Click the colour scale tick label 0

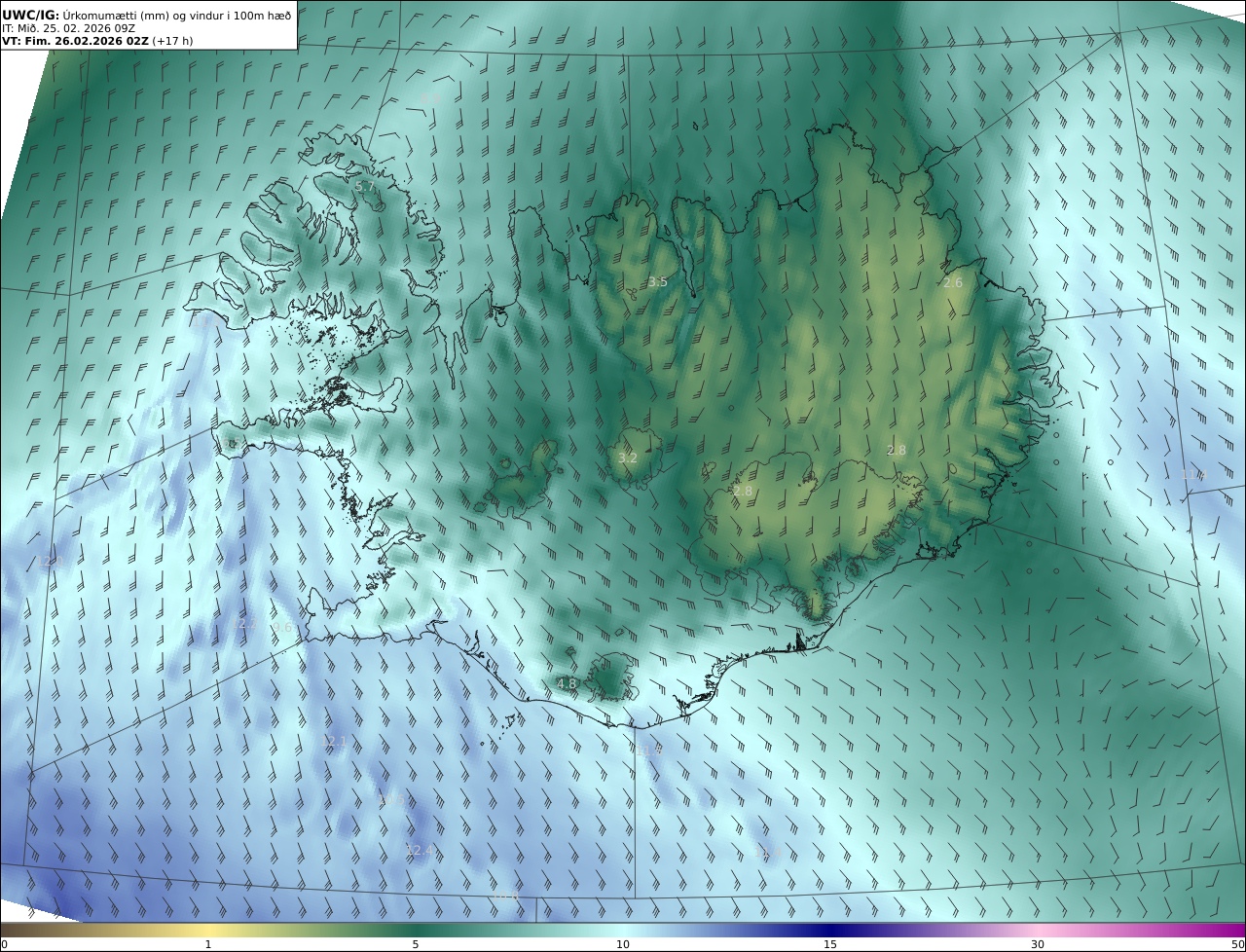coord(4,944)
